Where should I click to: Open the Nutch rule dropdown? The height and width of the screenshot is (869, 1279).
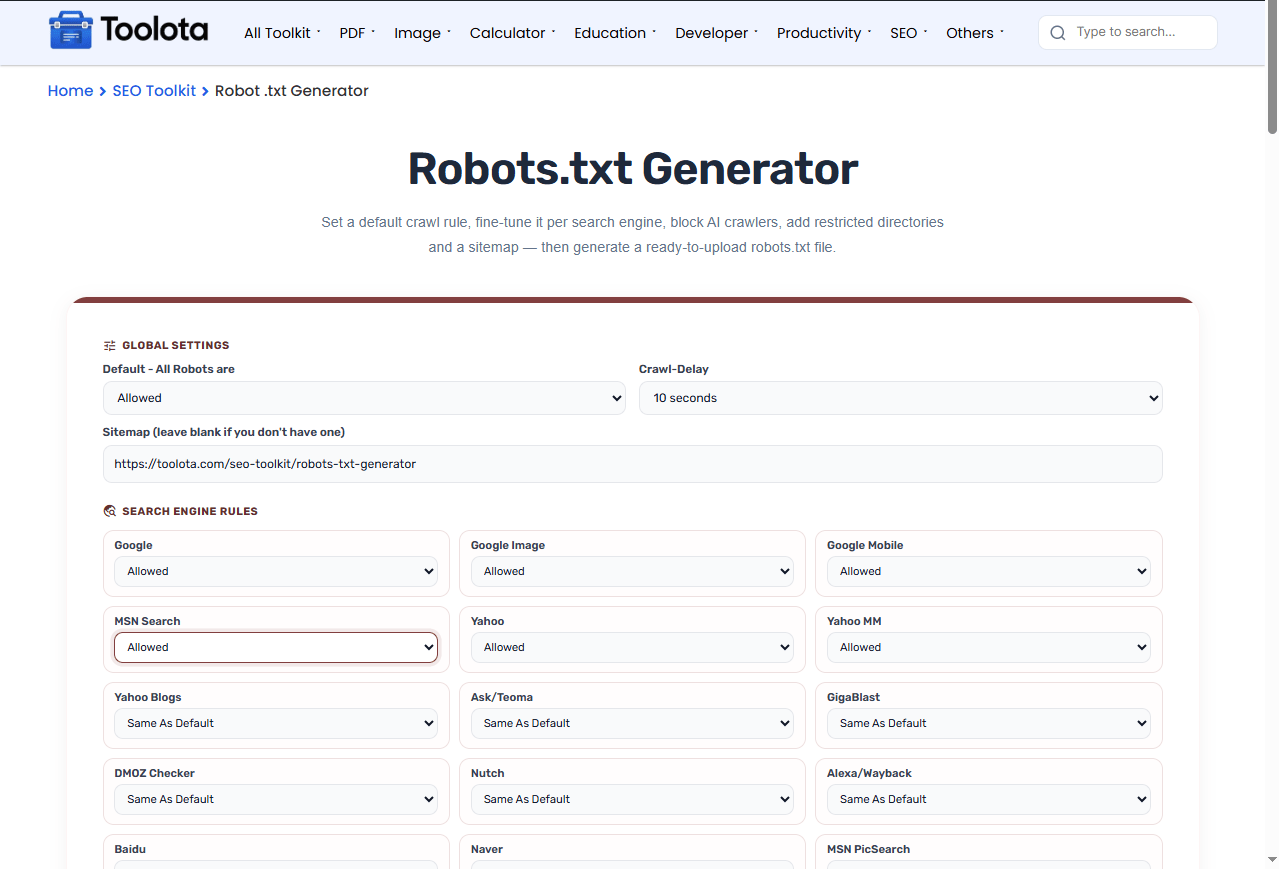(x=632, y=799)
